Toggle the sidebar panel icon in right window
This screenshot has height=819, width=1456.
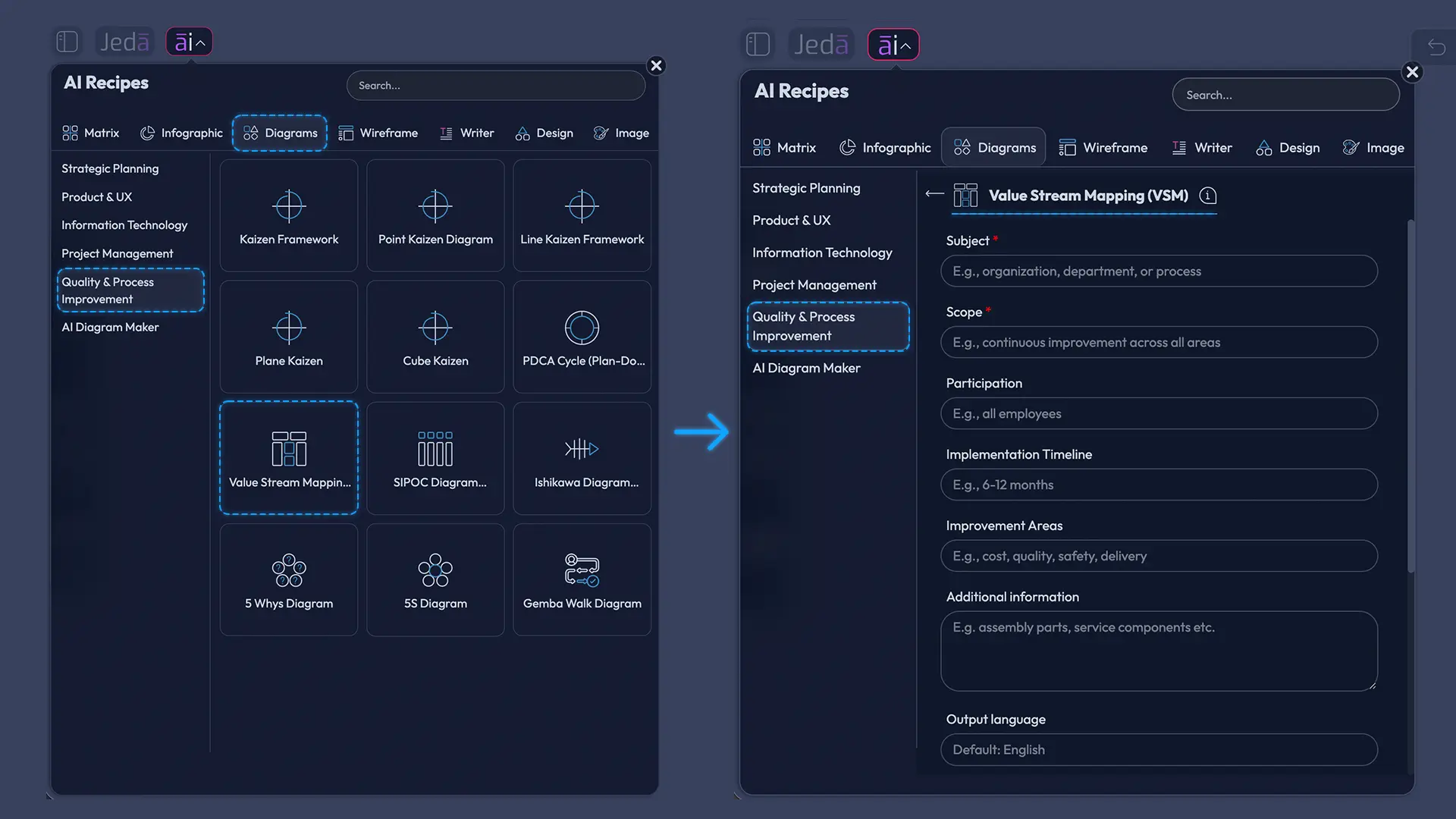[x=758, y=44]
